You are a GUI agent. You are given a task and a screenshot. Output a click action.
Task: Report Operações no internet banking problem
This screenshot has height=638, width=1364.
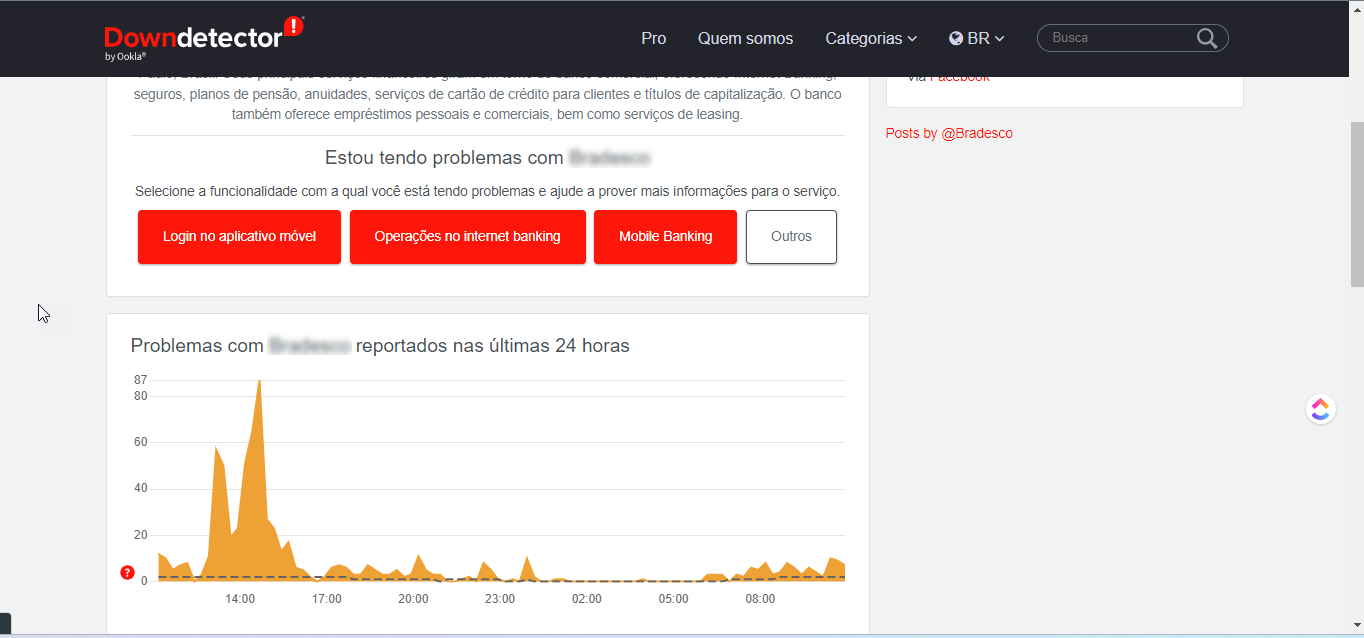click(x=467, y=237)
